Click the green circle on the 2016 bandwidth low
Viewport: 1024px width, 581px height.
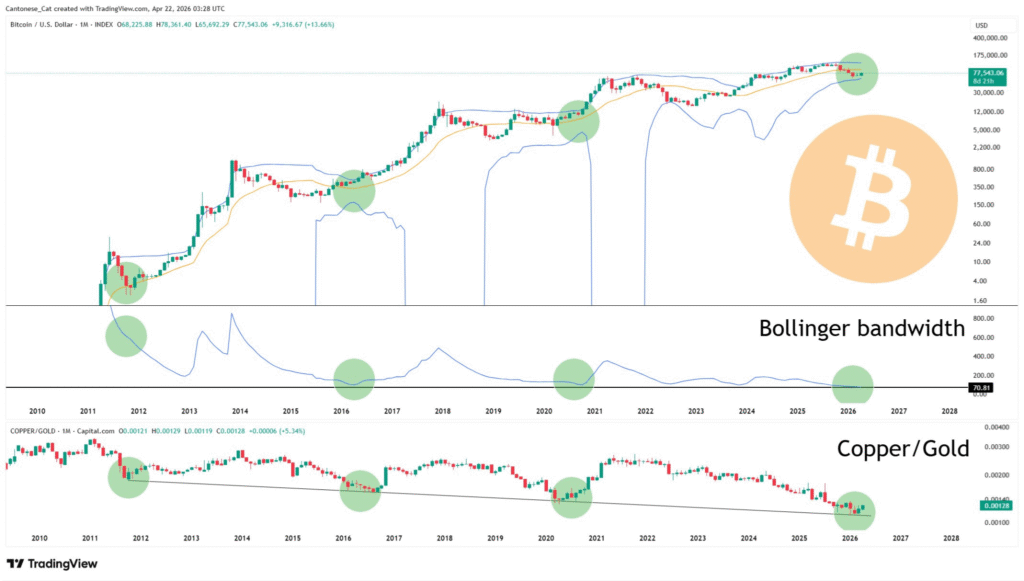354,379
